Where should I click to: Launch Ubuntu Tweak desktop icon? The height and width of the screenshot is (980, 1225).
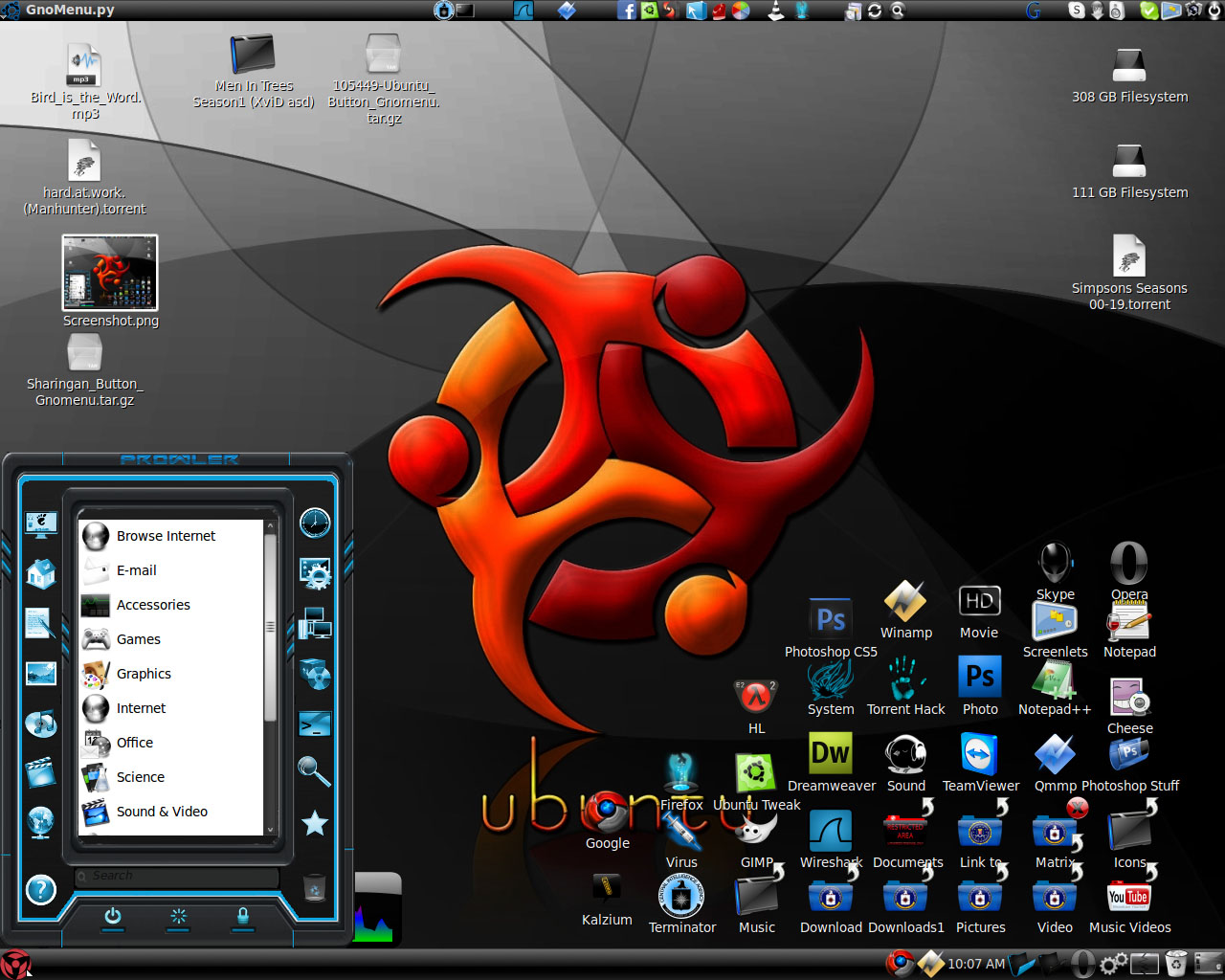pos(756,782)
